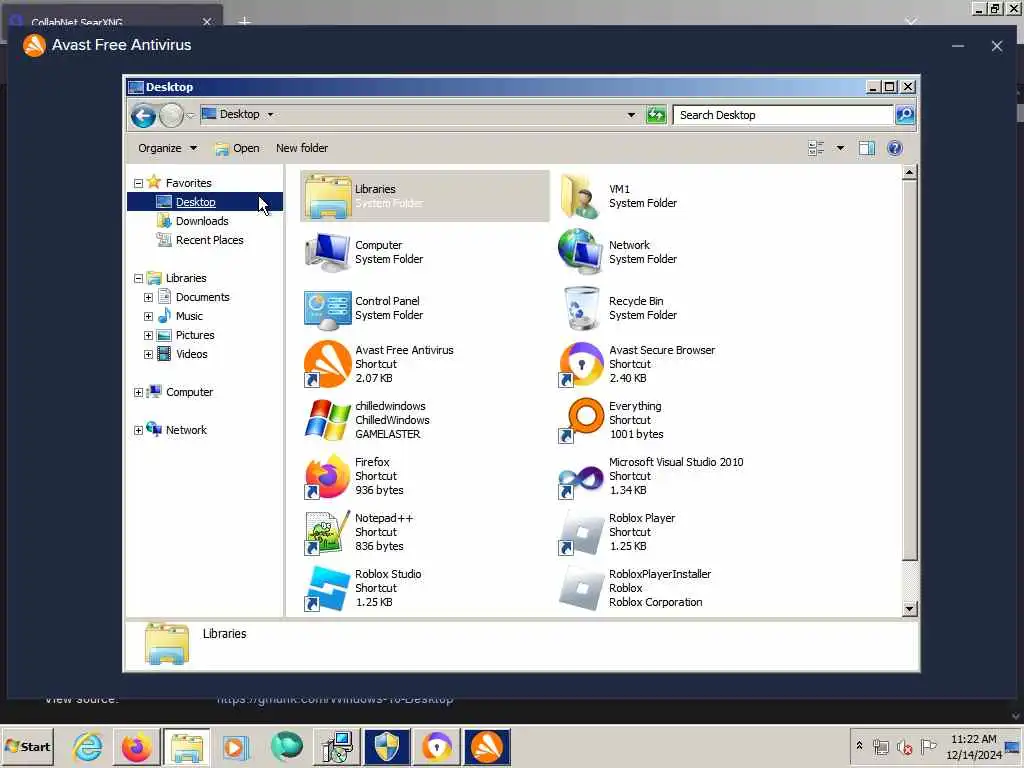Expand the Network tree node
This screenshot has height=768, width=1024.
(x=138, y=430)
